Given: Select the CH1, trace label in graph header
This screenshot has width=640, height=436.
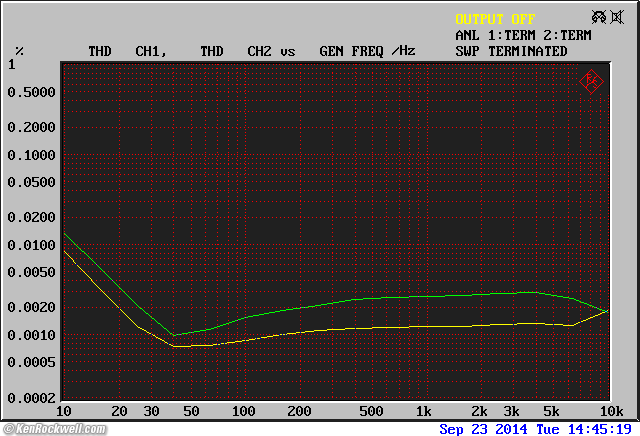Looking at the screenshot, I should [x=151, y=51].
